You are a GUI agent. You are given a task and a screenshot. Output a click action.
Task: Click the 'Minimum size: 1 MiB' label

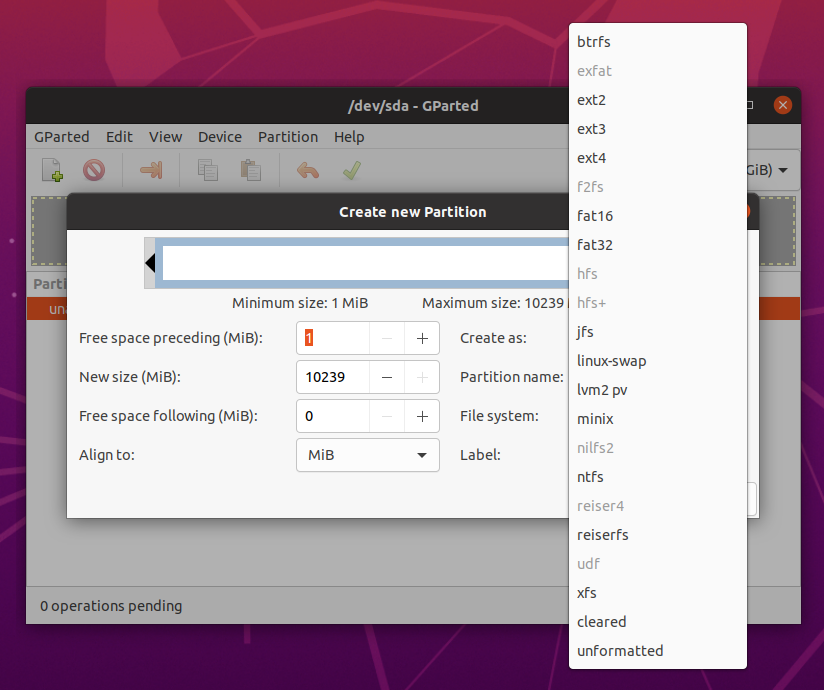click(x=300, y=303)
